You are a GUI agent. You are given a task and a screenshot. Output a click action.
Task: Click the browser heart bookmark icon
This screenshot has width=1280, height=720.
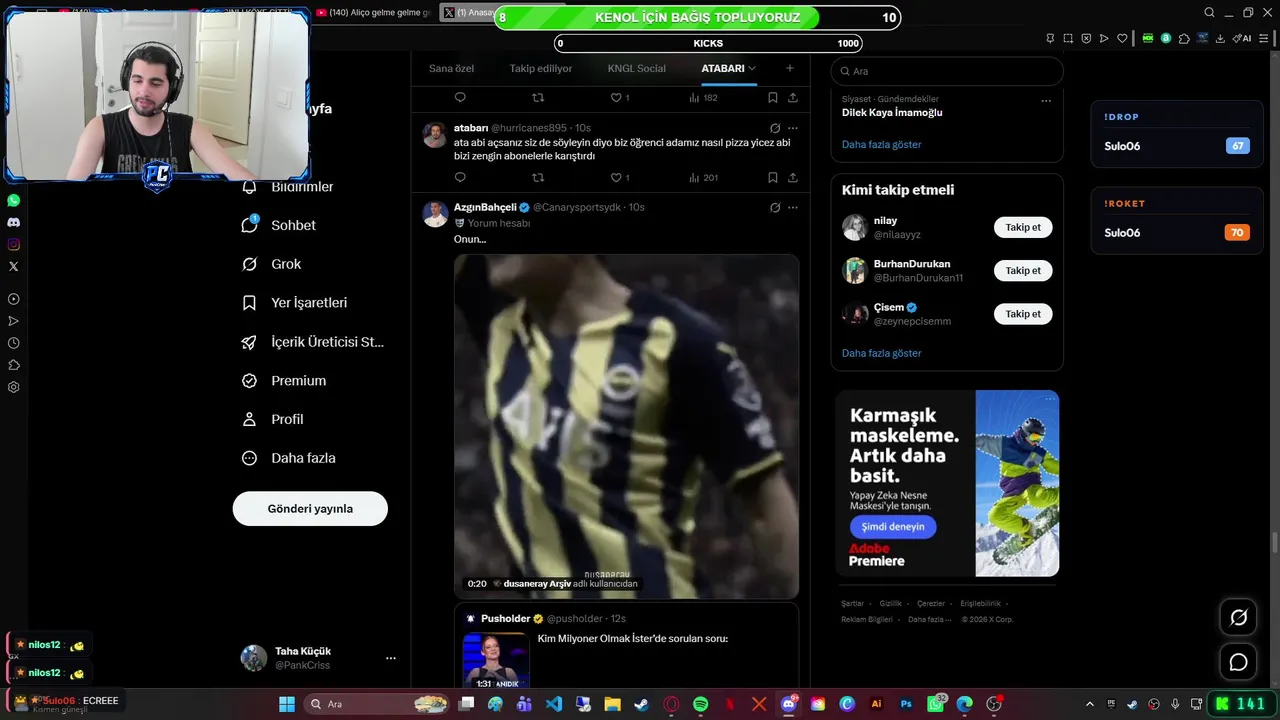(x=1122, y=38)
